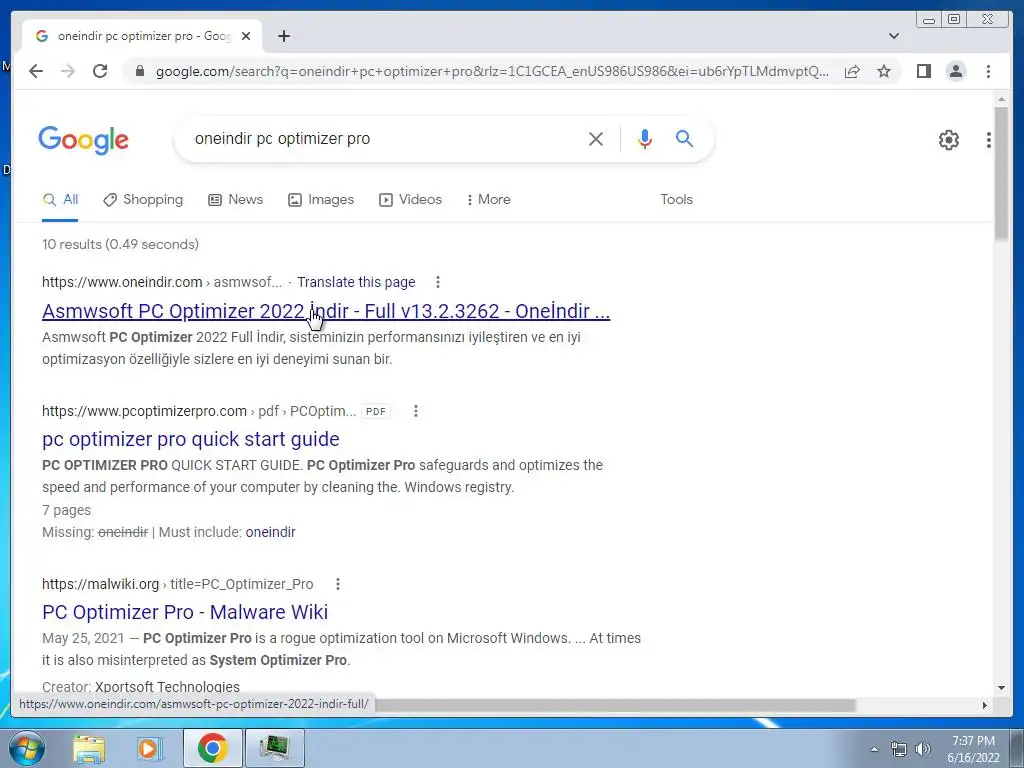Click the vertical scrollbar thumb
The image size is (1024, 768).
pyautogui.click(x=1000, y=173)
